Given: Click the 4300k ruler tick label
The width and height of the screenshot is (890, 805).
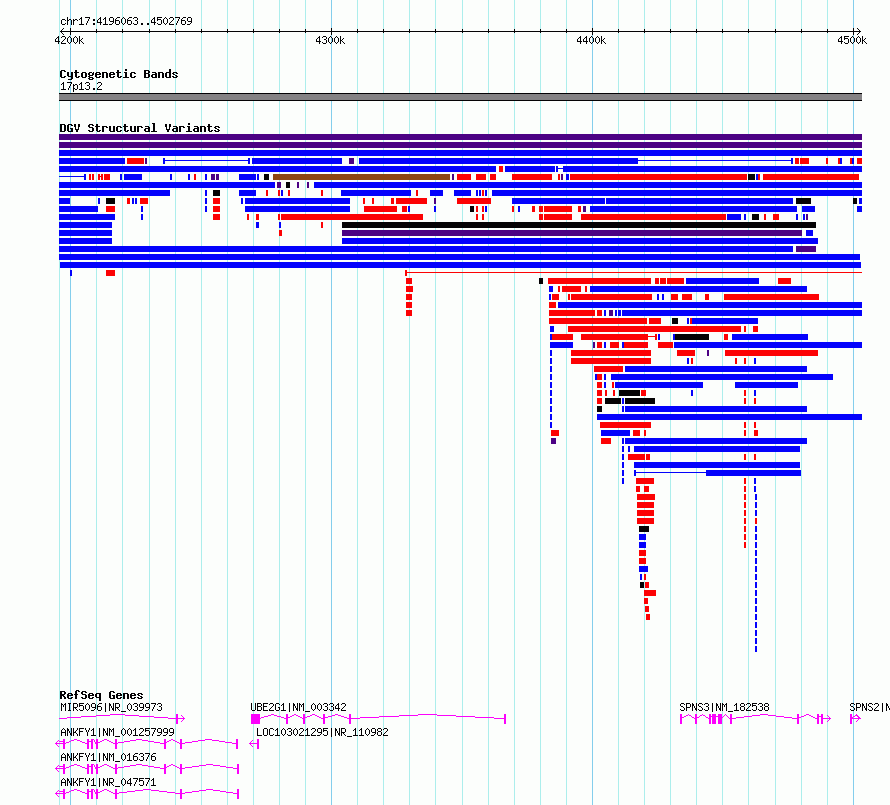Looking at the screenshot, I should click(x=330, y=40).
